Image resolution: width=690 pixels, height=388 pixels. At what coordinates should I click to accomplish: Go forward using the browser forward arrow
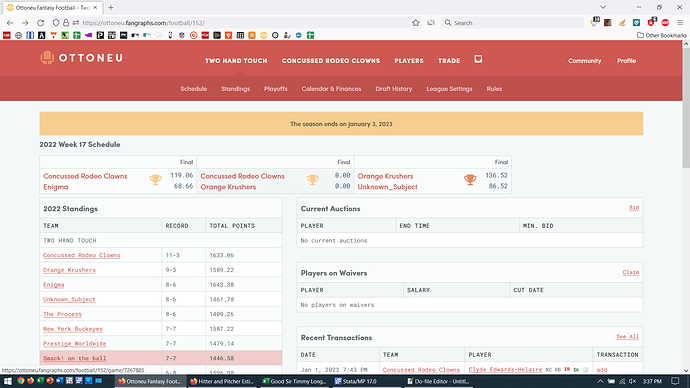click(25, 23)
